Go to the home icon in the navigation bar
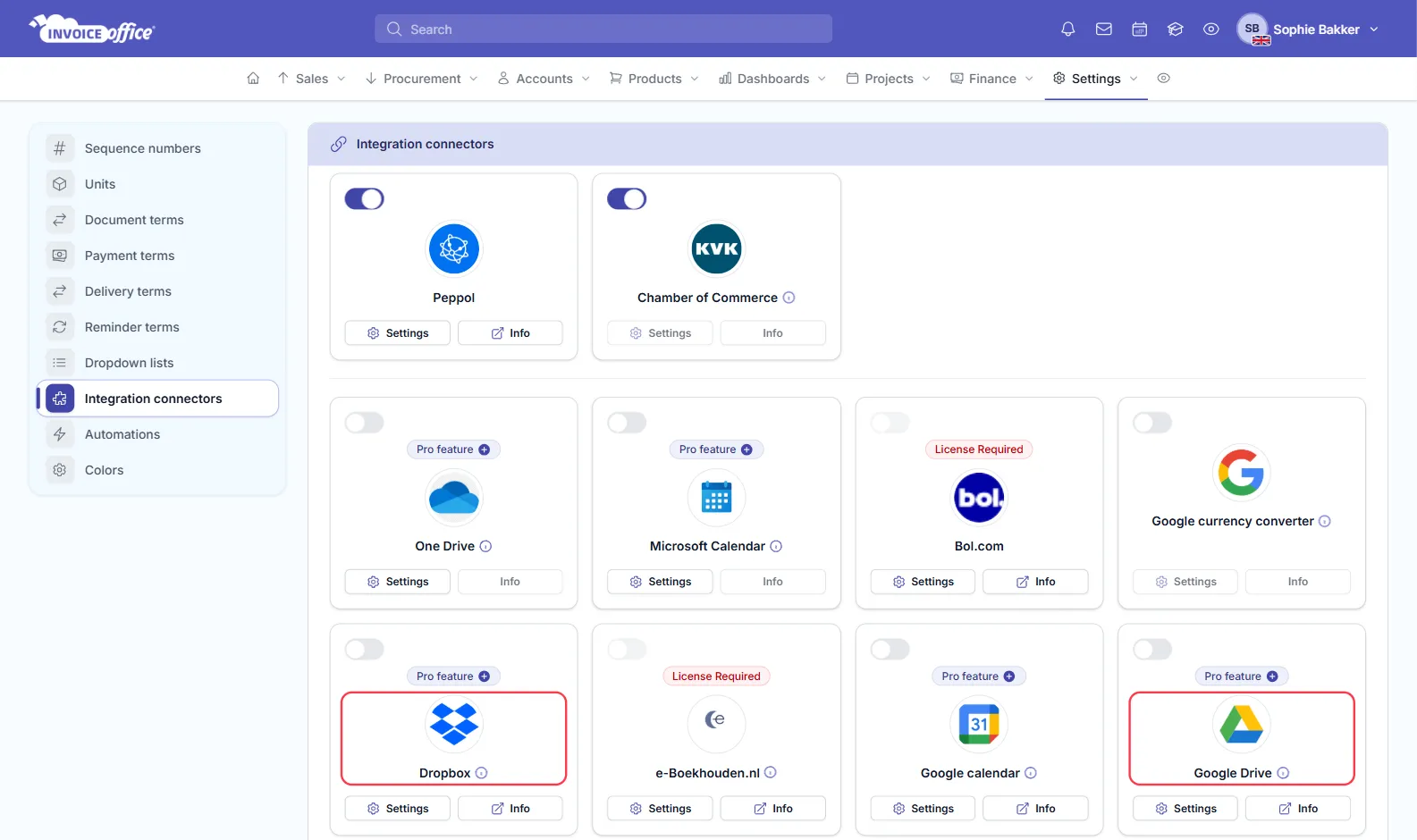This screenshot has width=1417, height=840. pyautogui.click(x=253, y=79)
